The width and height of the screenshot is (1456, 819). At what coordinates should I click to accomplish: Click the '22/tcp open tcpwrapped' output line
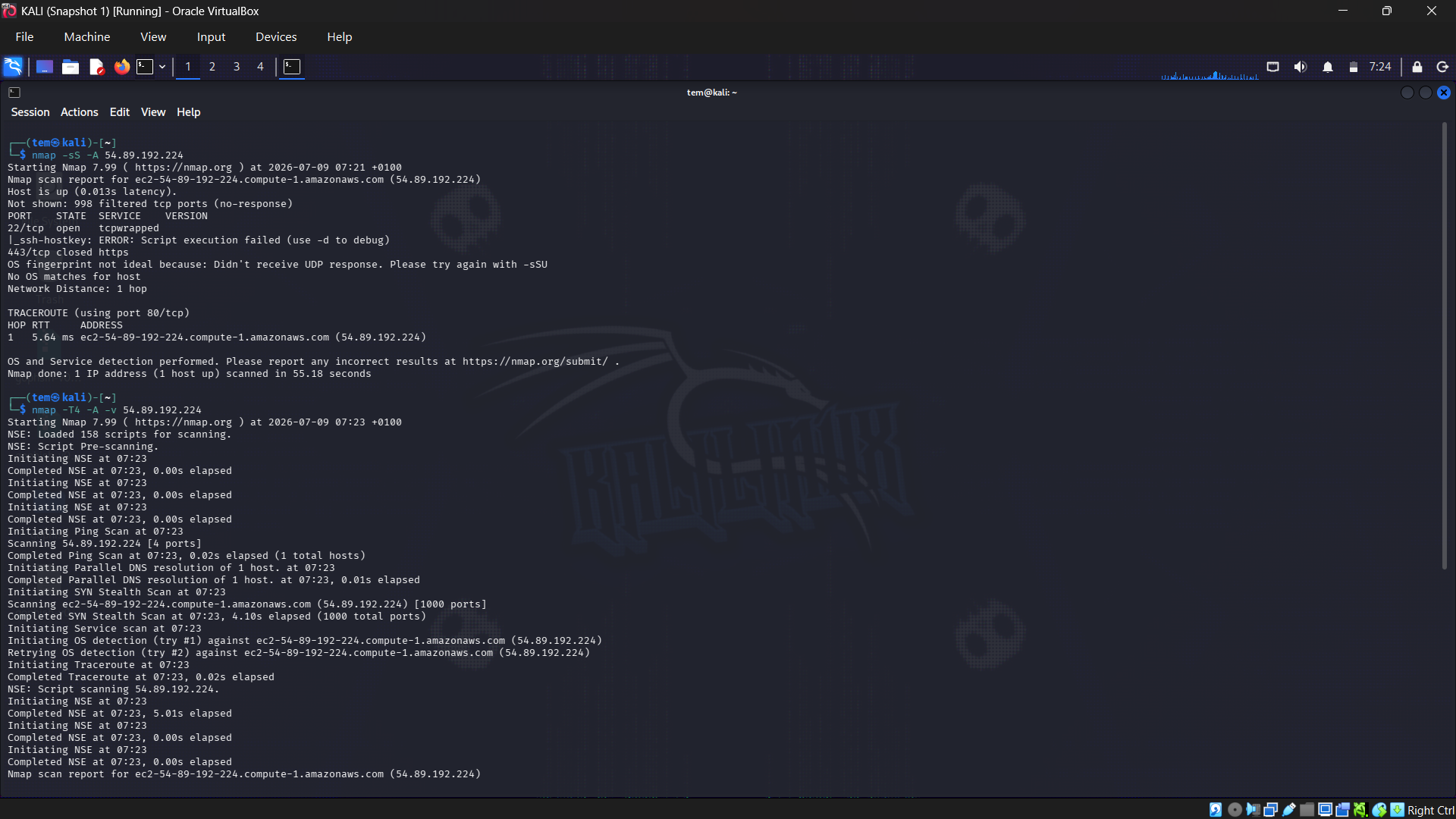[x=83, y=228]
